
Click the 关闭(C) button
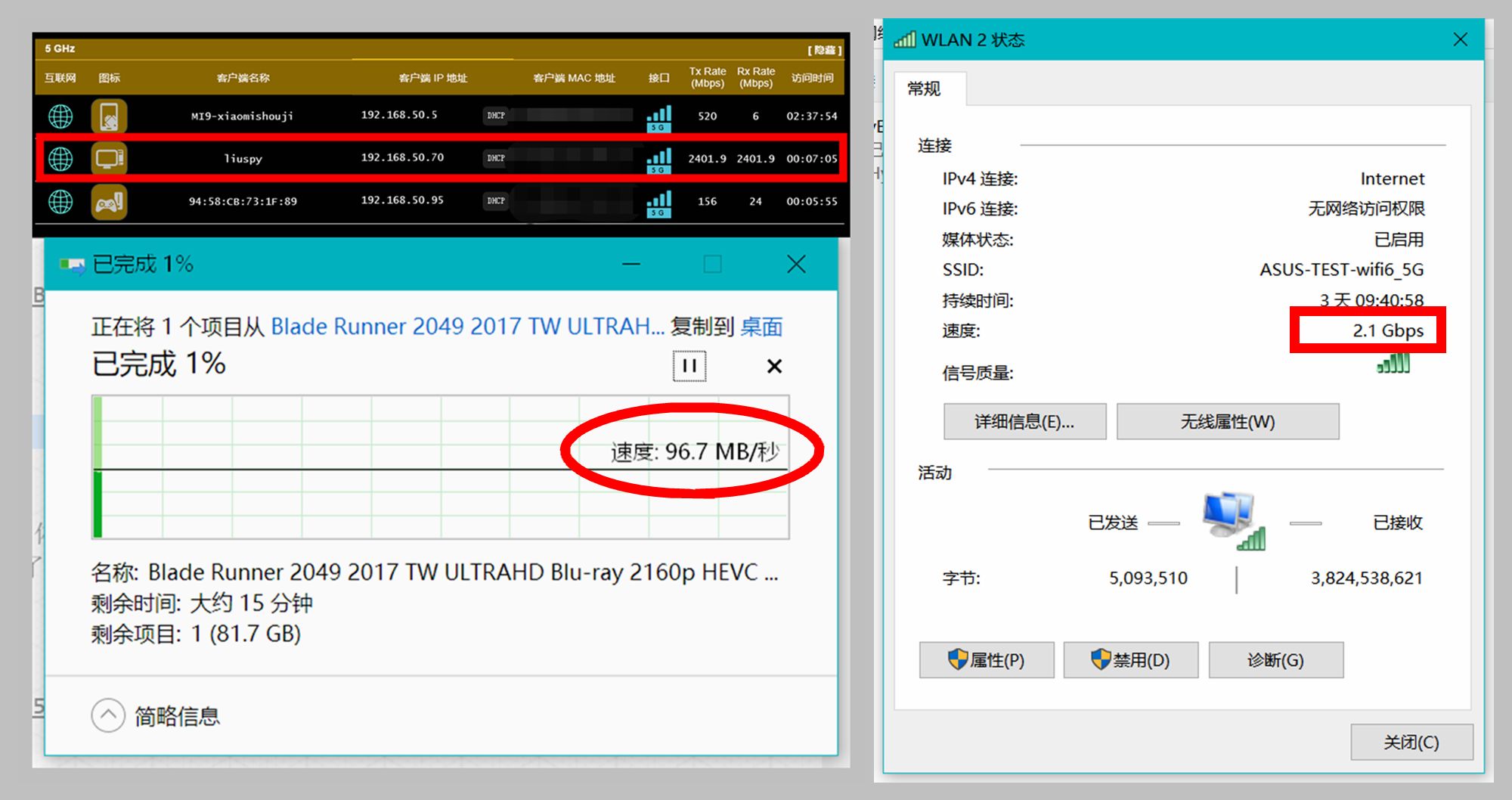pyautogui.click(x=1411, y=743)
